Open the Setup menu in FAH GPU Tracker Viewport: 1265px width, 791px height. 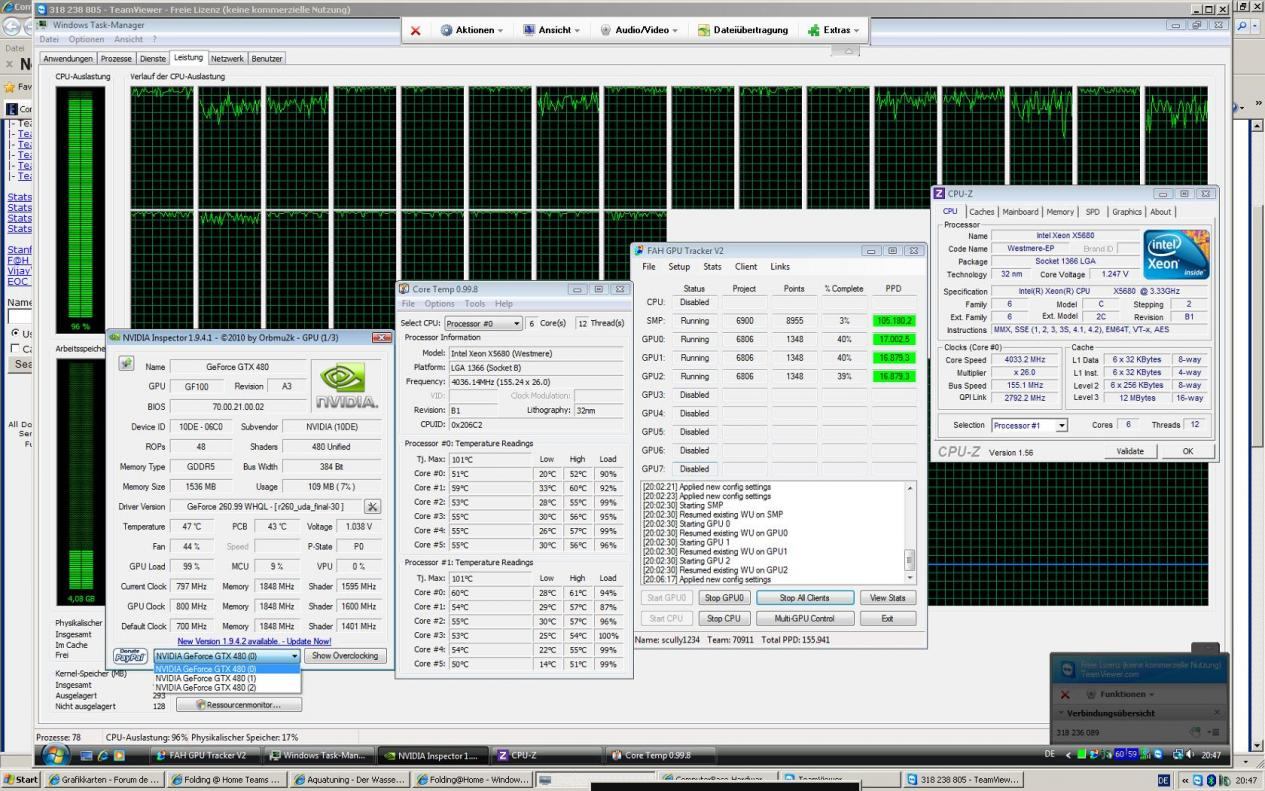[679, 267]
